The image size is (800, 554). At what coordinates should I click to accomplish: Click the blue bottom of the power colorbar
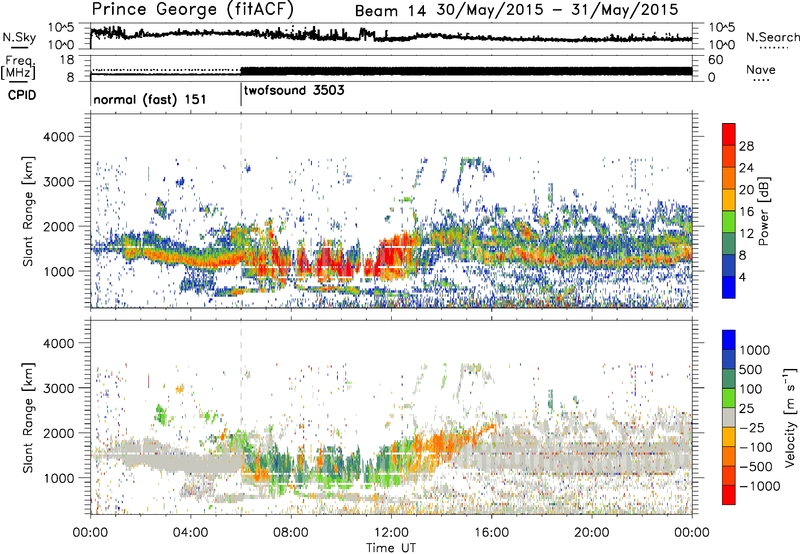729,287
